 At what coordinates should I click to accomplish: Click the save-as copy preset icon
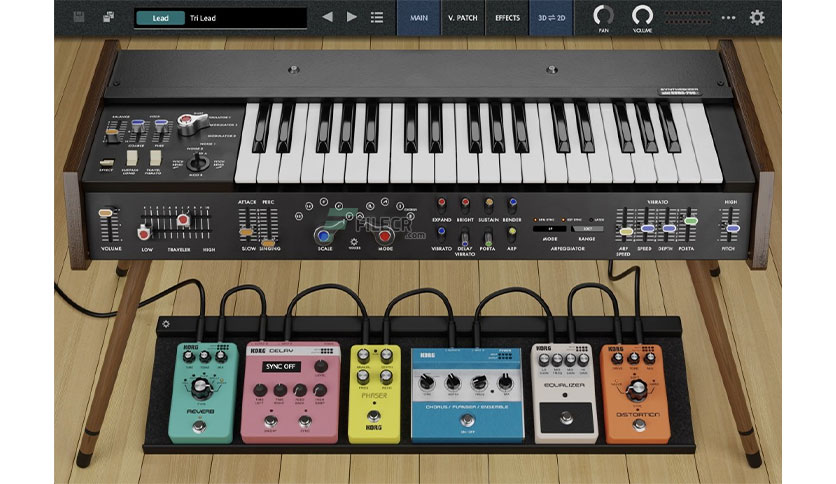108,18
